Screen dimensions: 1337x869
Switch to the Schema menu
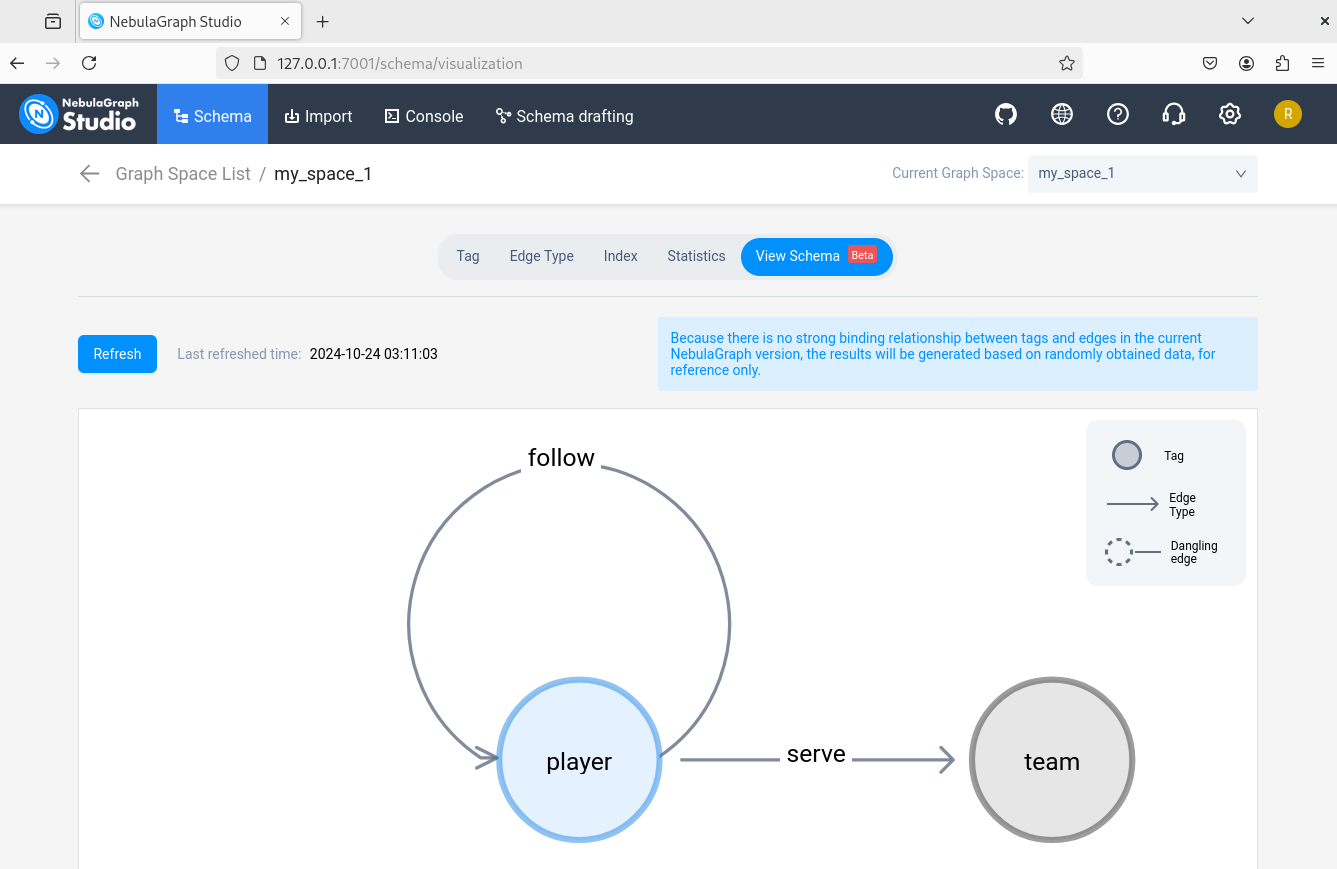click(x=212, y=116)
